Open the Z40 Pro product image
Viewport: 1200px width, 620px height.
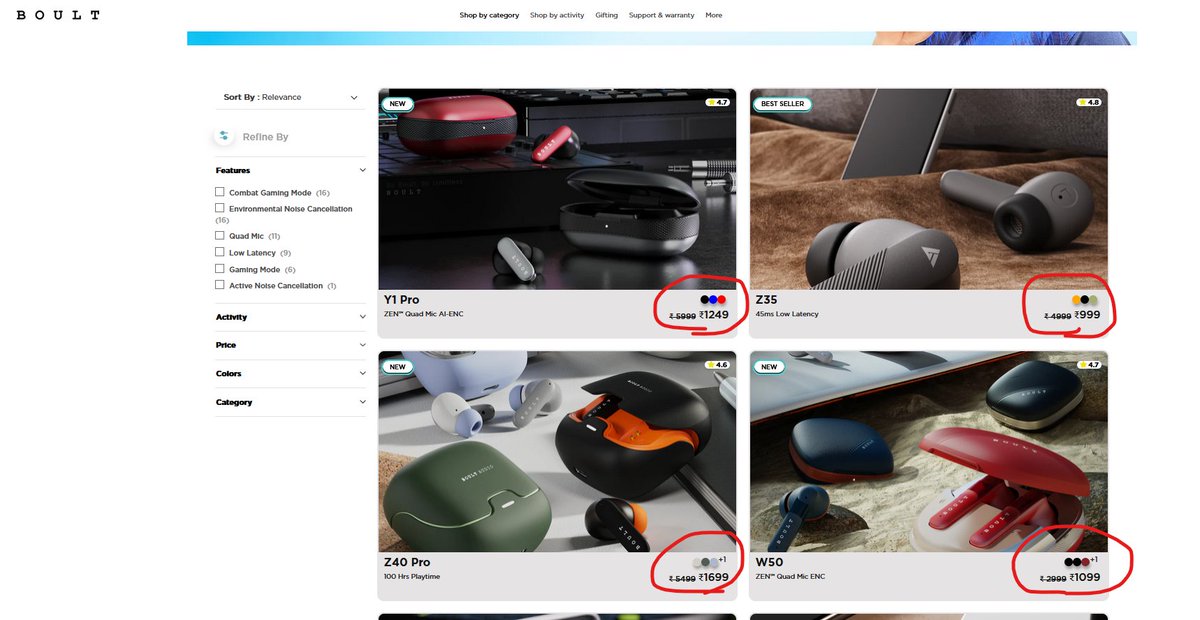pyautogui.click(x=557, y=452)
